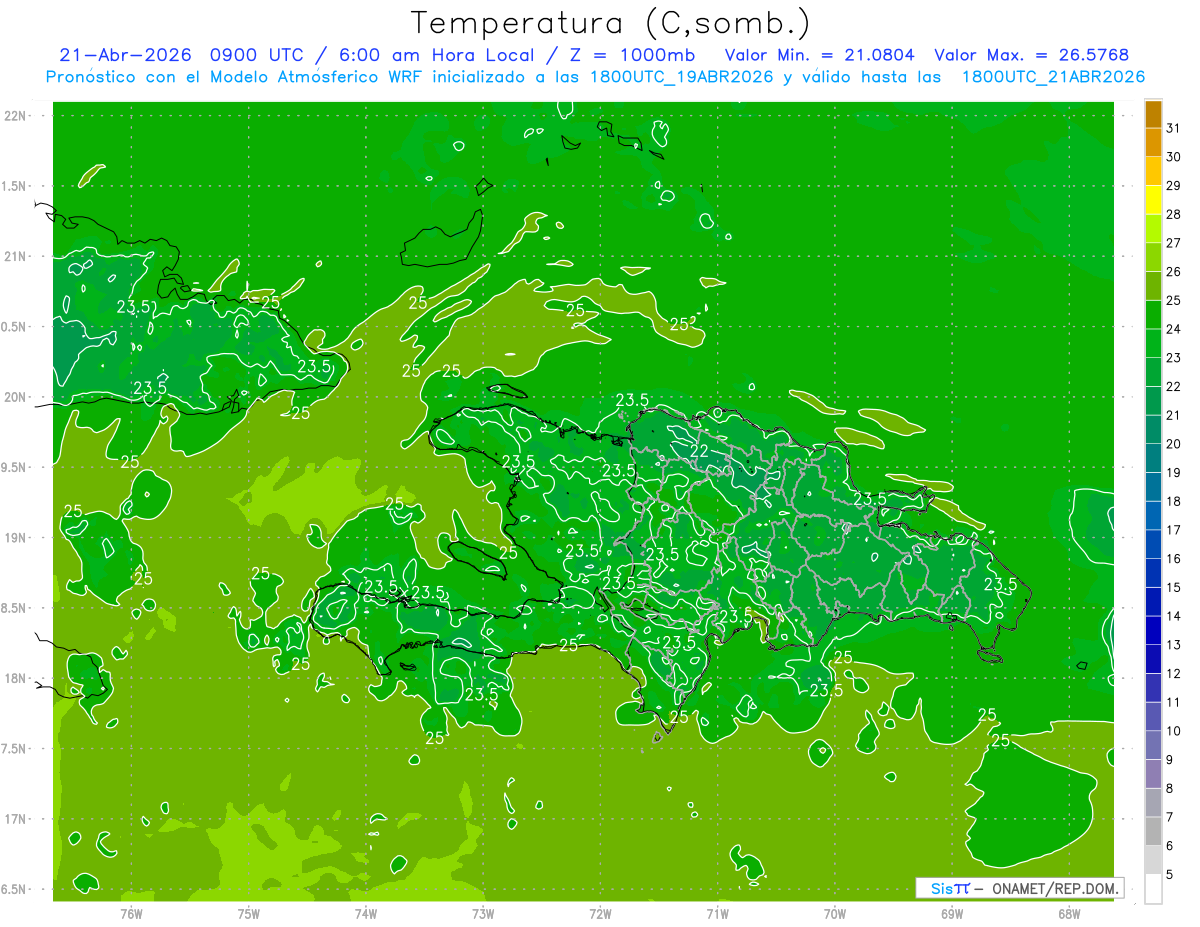Image resolution: width=1200 pixels, height=927 pixels.
Task: Click the 17N latitude axis label
Action: coord(17,819)
